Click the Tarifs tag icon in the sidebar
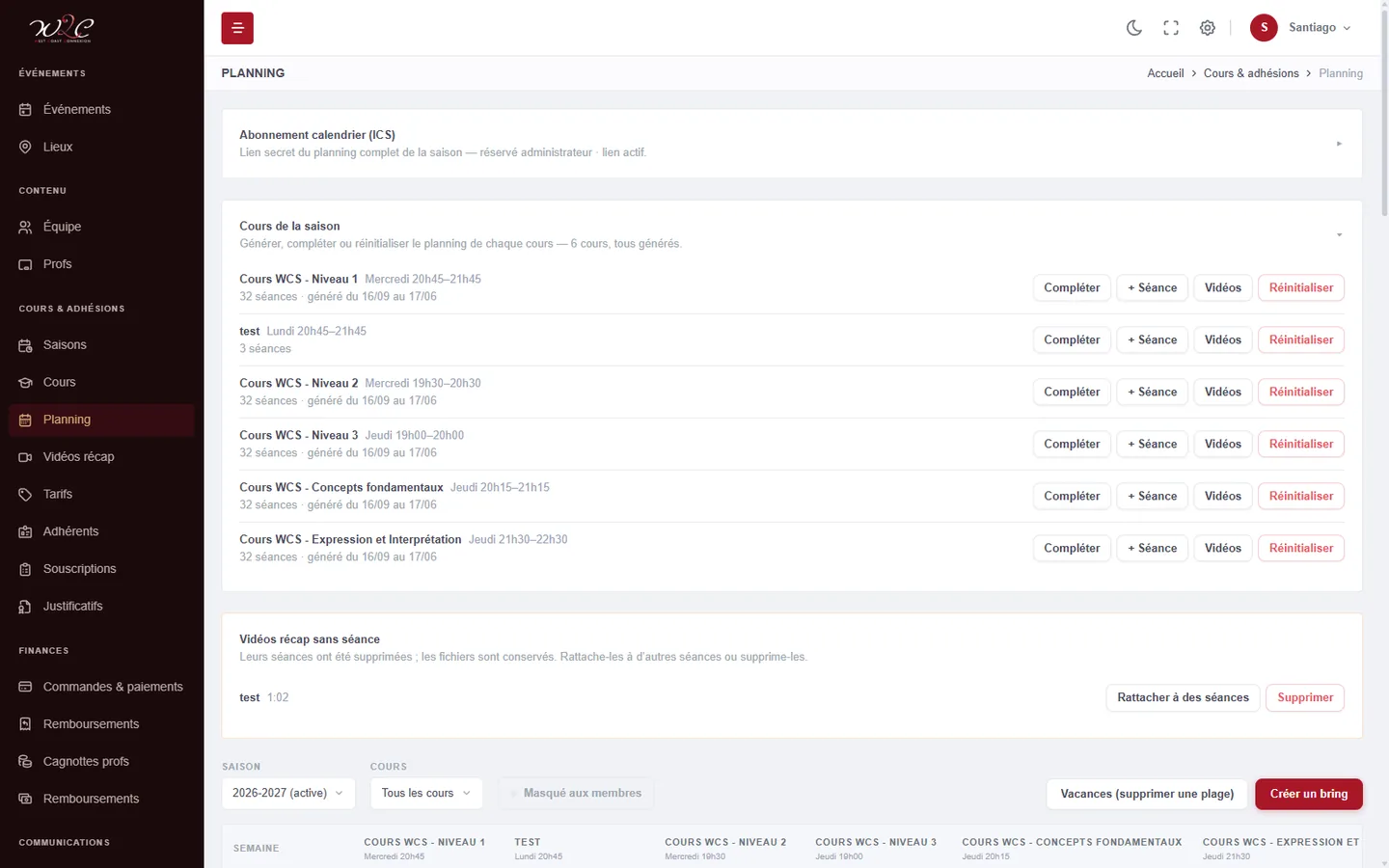 tap(25, 494)
